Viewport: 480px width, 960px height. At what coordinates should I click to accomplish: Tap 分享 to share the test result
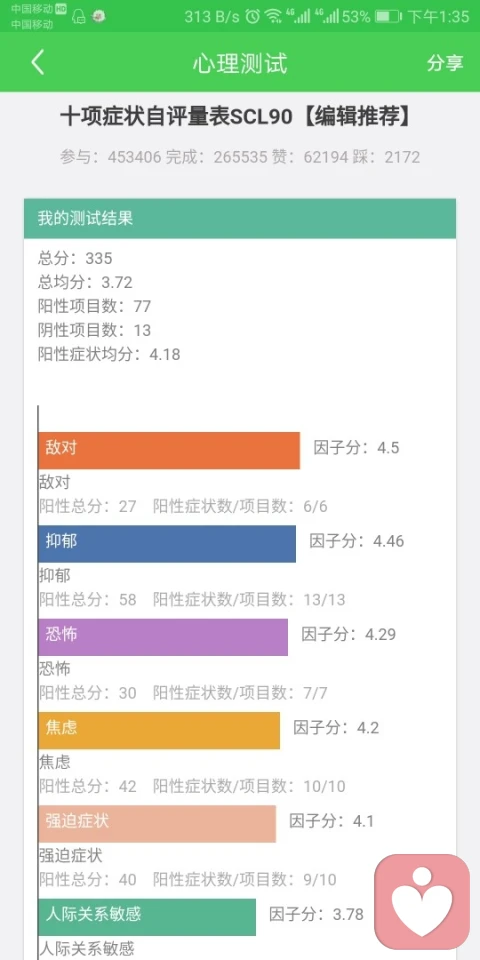tap(445, 62)
